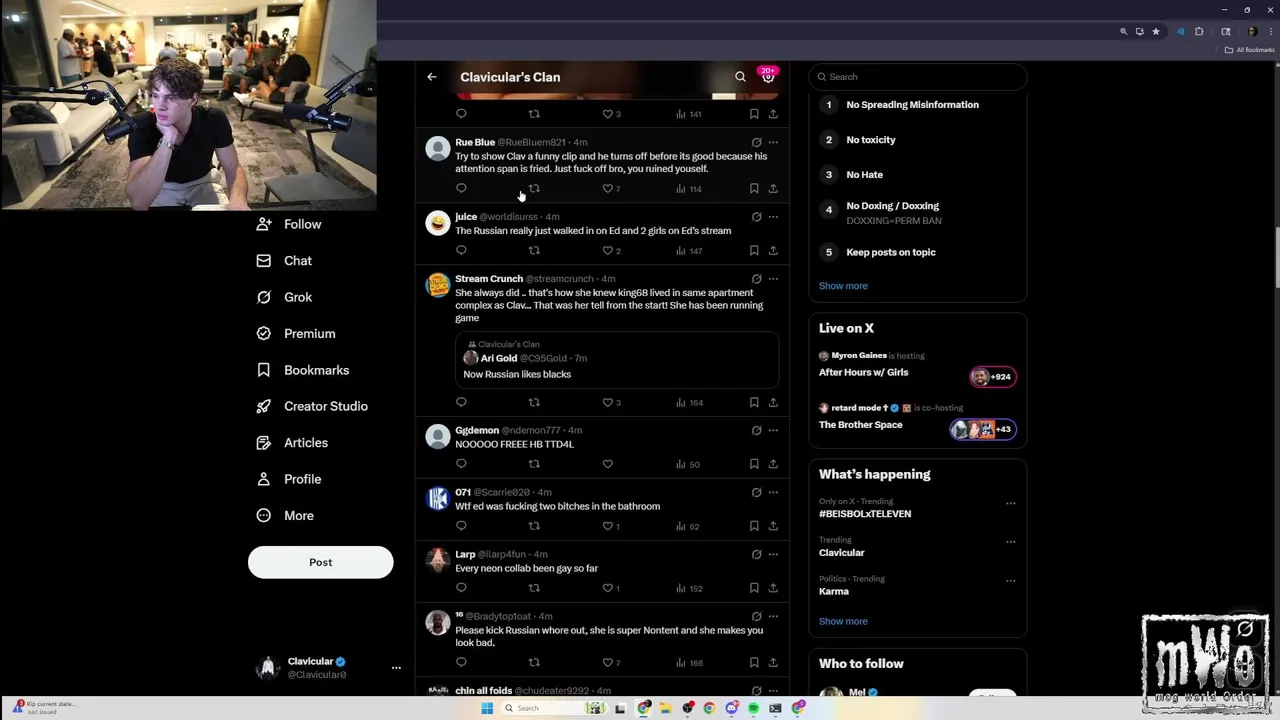Open #BEISBOLxTELEVEN trend
This screenshot has width=1280, height=720.
pyautogui.click(x=865, y=514)
